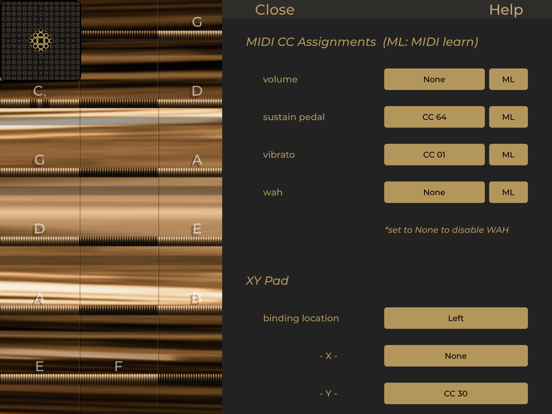Play the A pad left of B
The image size is (552, 414).
tap(39, 298)
